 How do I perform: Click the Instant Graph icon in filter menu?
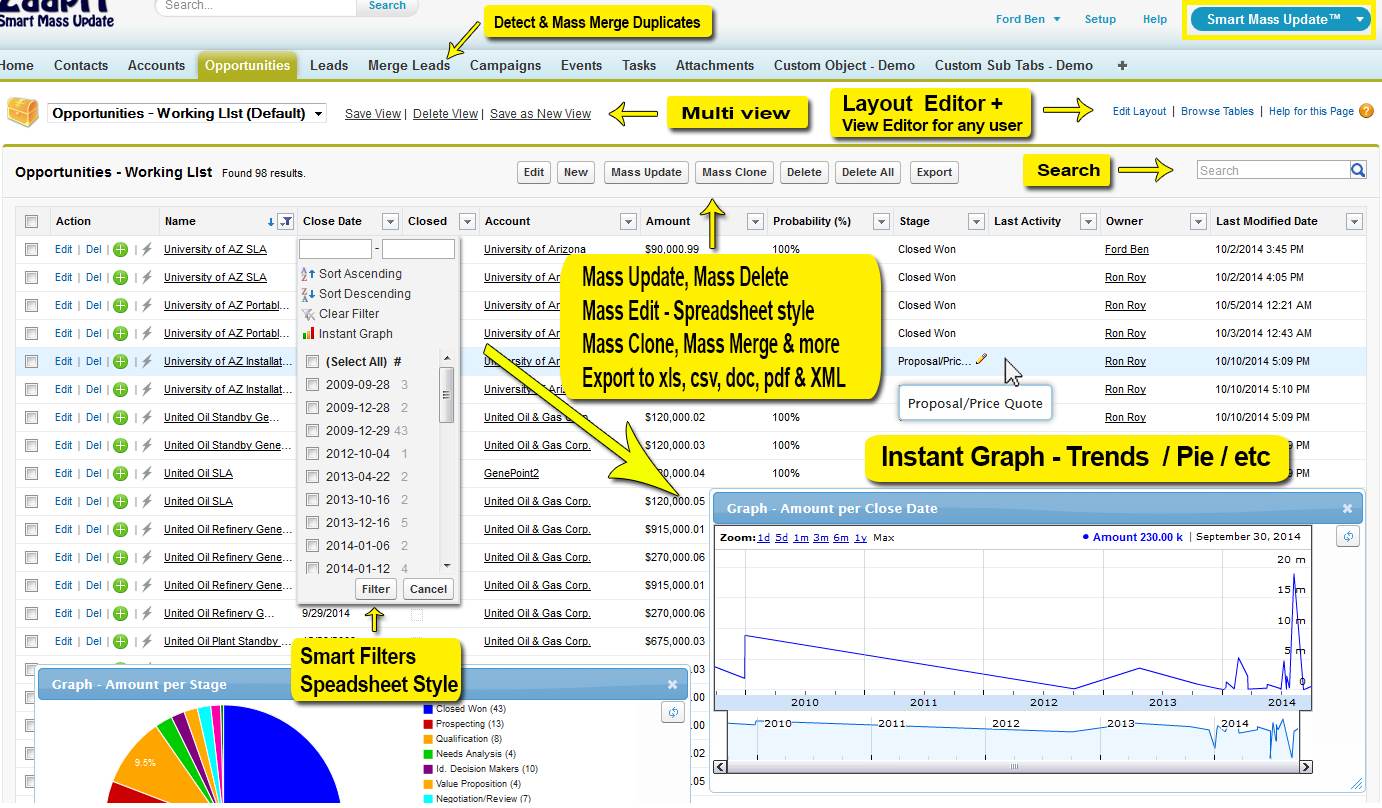309,333
